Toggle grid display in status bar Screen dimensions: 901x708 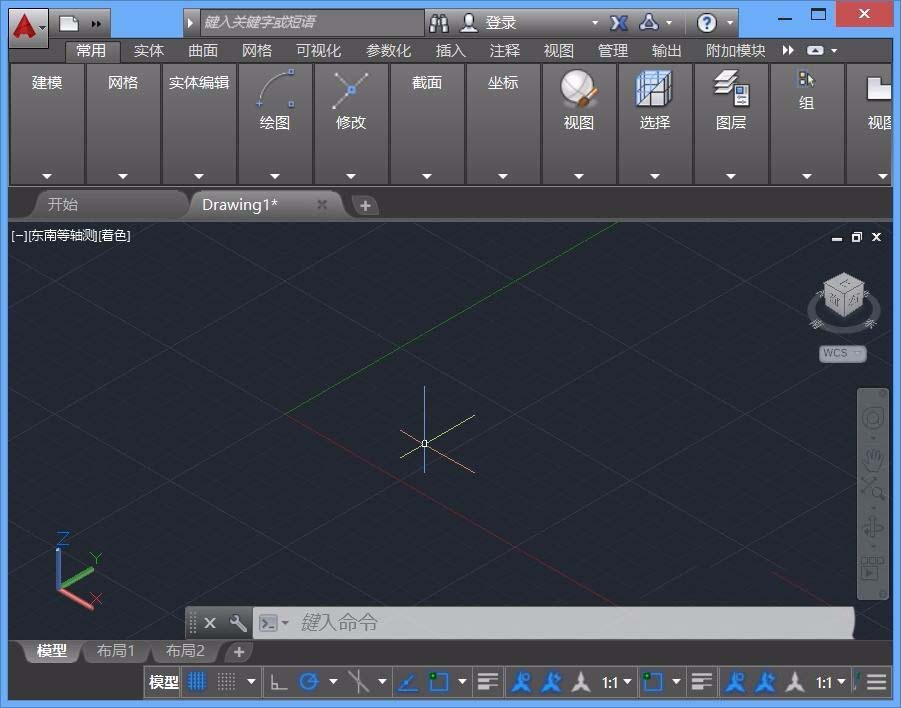(196, 682)
